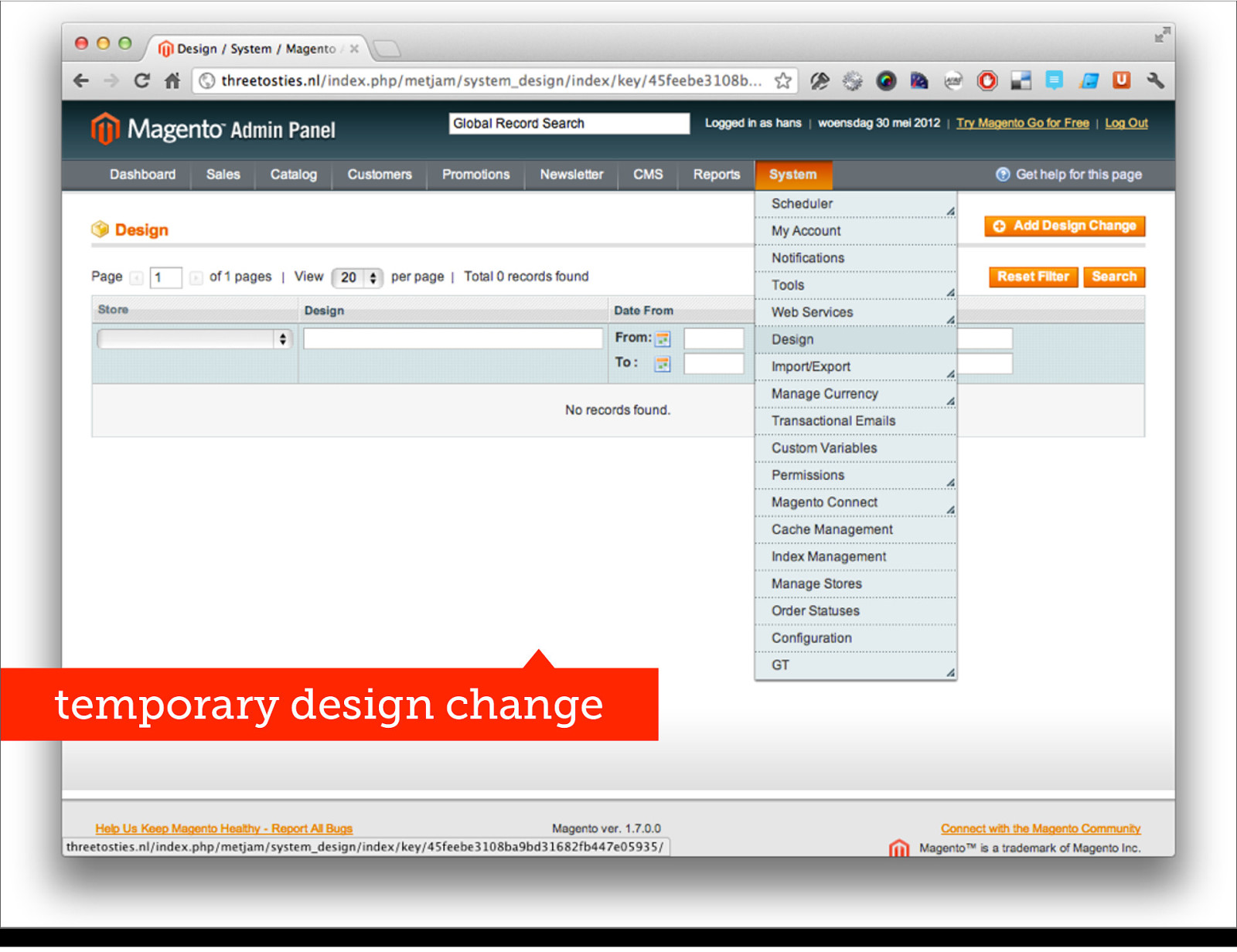The image size is (1237, 952).
Task: Select Cache Management menu entry
Action: pos(856,530)
